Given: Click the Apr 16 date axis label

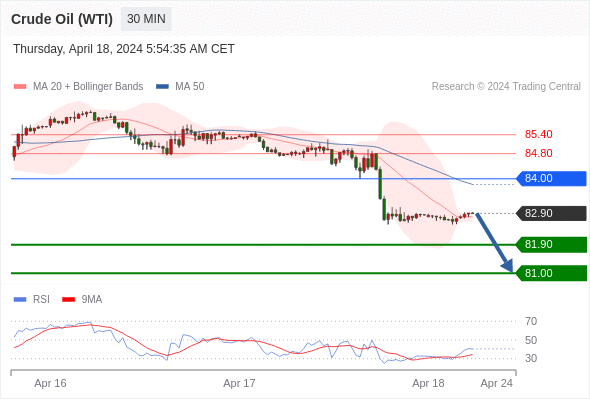Looking at the screenshot, I should tap(50, 383).
